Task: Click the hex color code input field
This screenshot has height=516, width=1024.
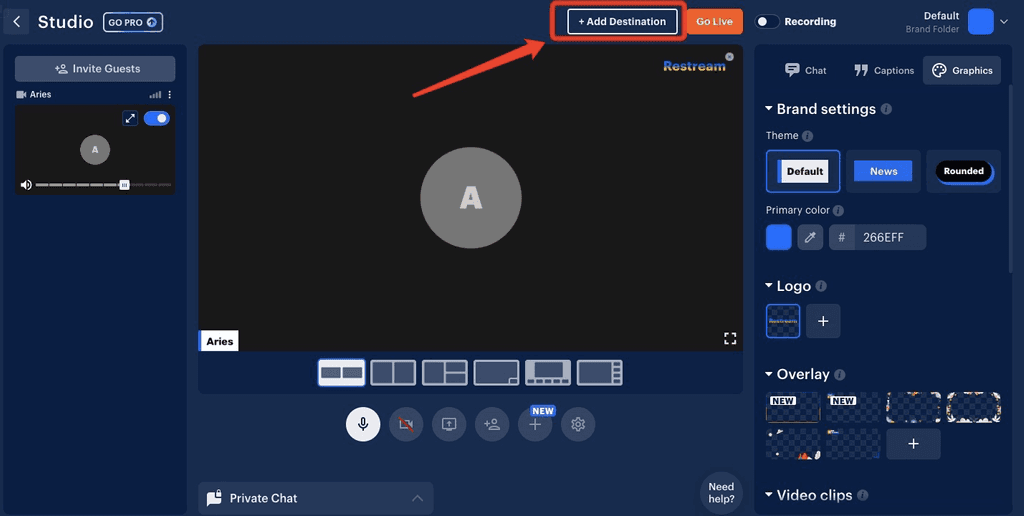Action: point(885,237)
